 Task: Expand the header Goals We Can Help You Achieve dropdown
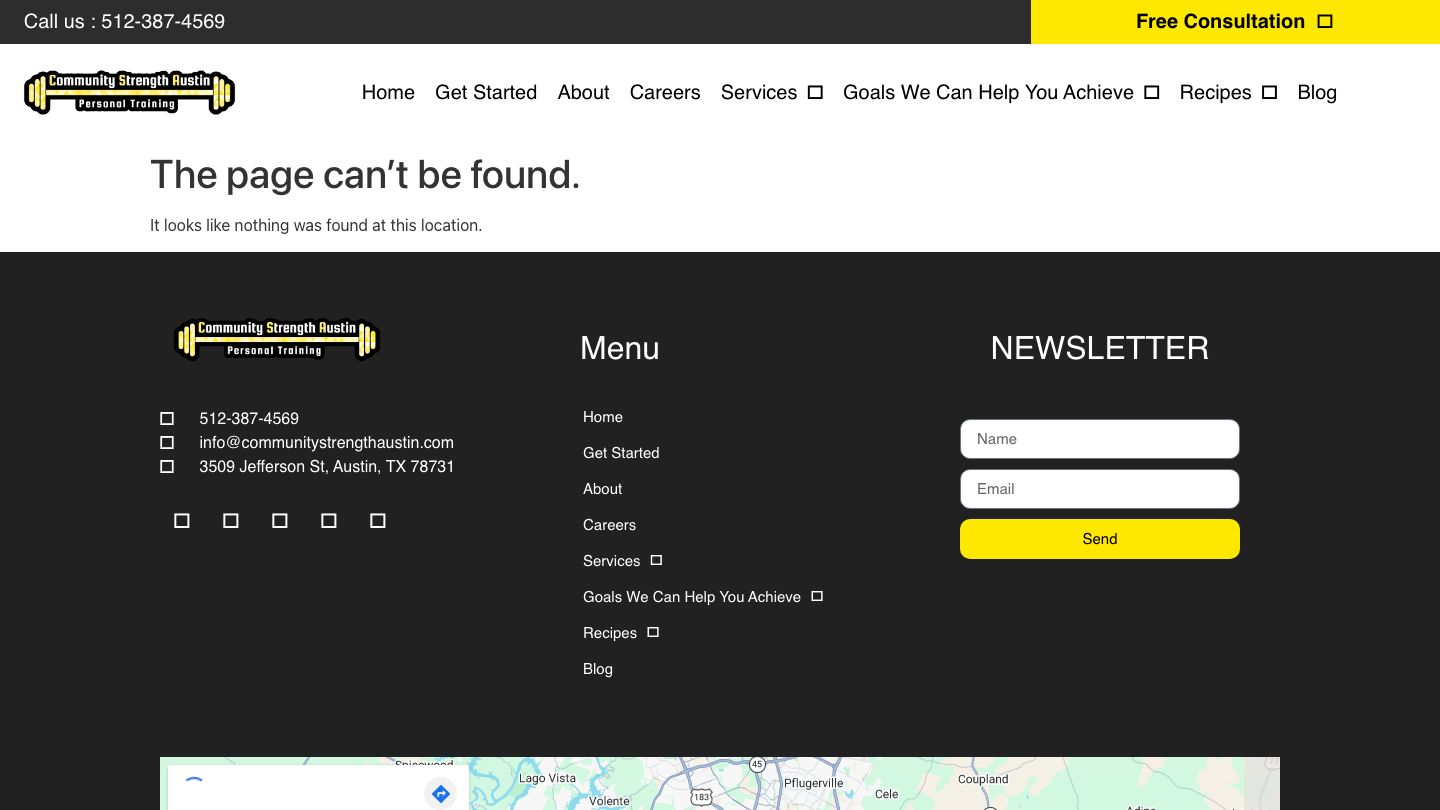pos(1151,92)
